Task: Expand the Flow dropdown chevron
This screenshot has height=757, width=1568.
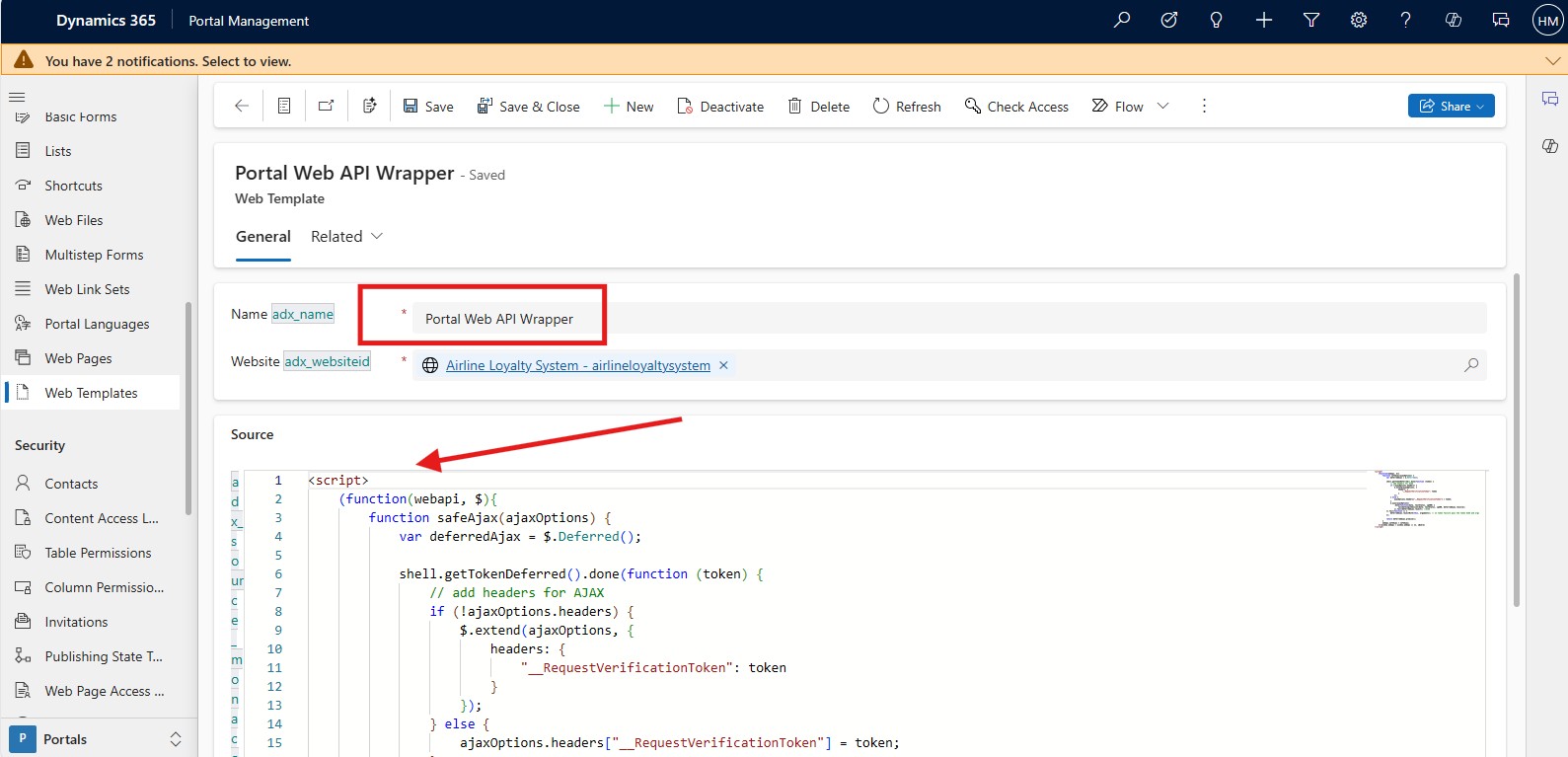Action: [x=1162, y=106]
